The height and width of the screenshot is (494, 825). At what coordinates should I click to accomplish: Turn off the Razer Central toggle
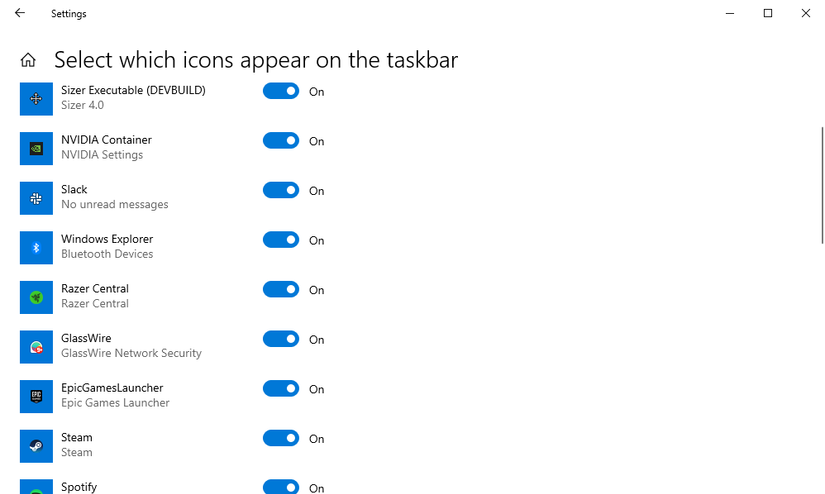[281, 290]
